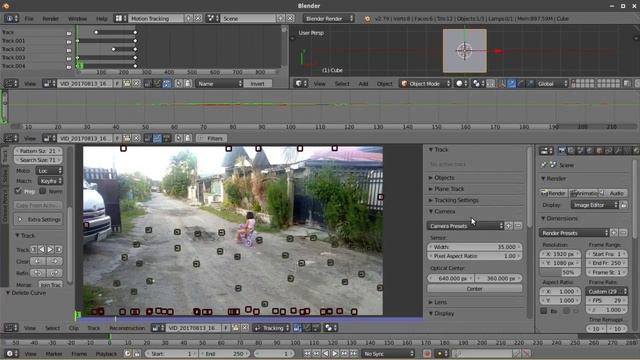Add a new camera preset
The image size is (640, 360).
(x=509, y=226)
